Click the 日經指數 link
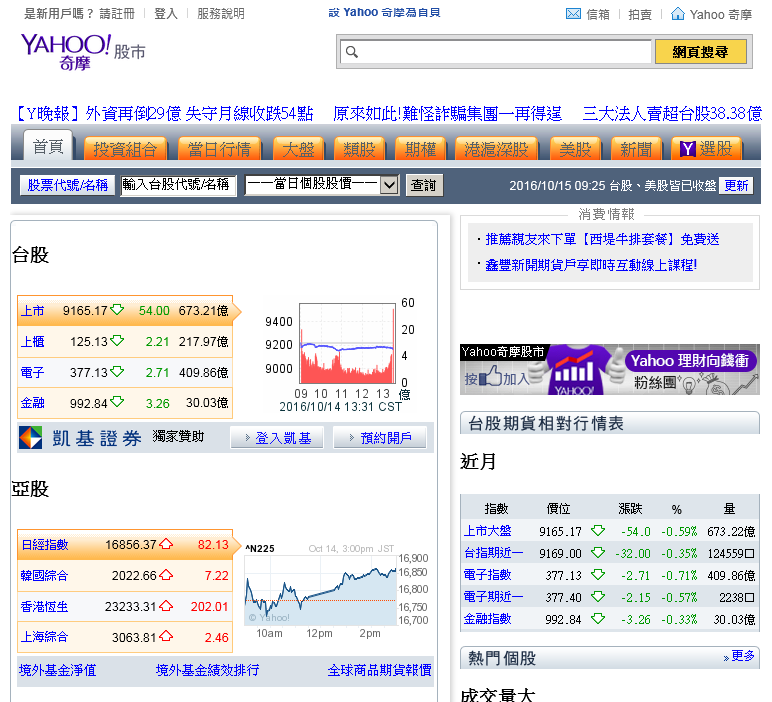 [45, 544]
